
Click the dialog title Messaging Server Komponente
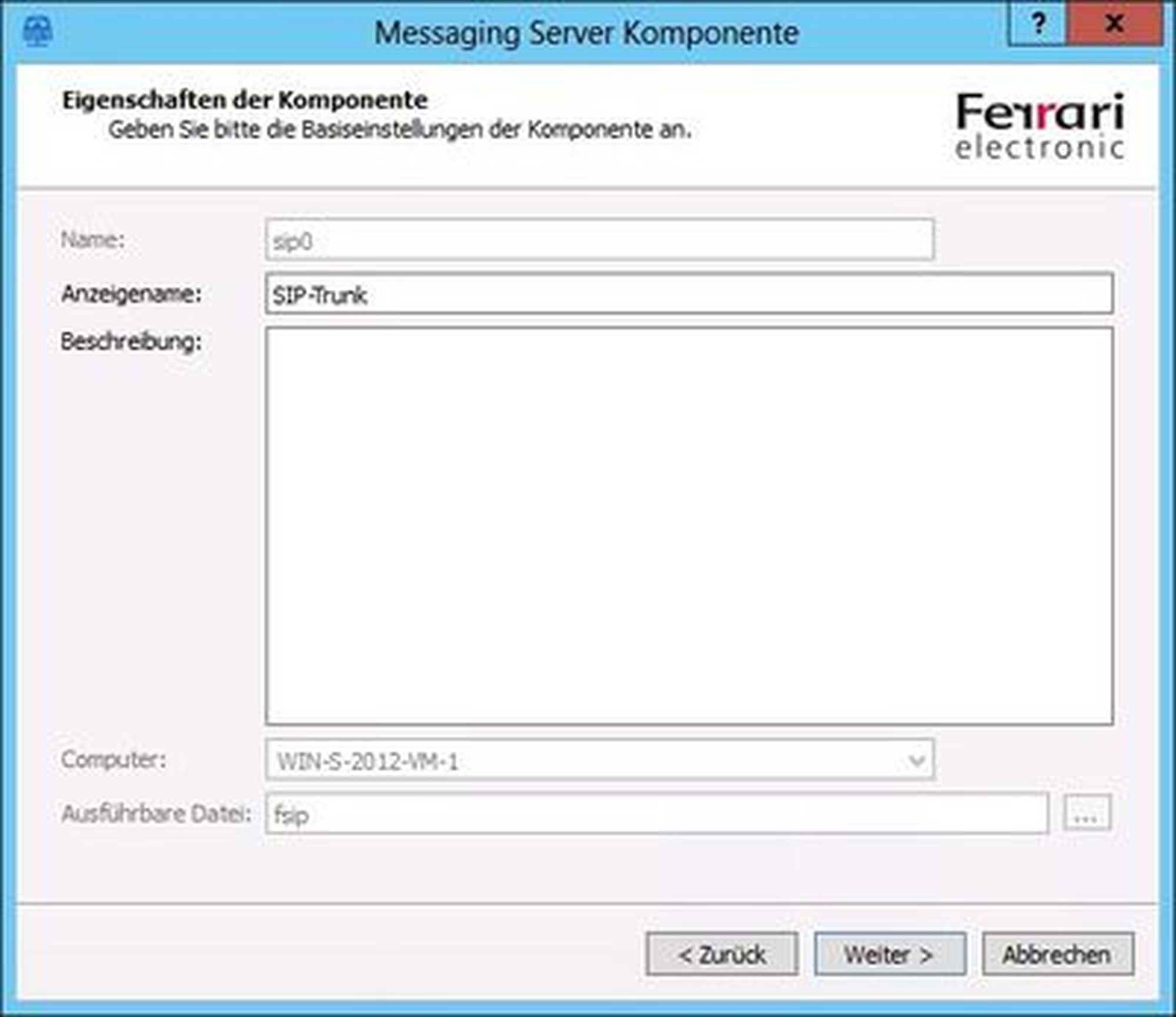pos(587,33)
